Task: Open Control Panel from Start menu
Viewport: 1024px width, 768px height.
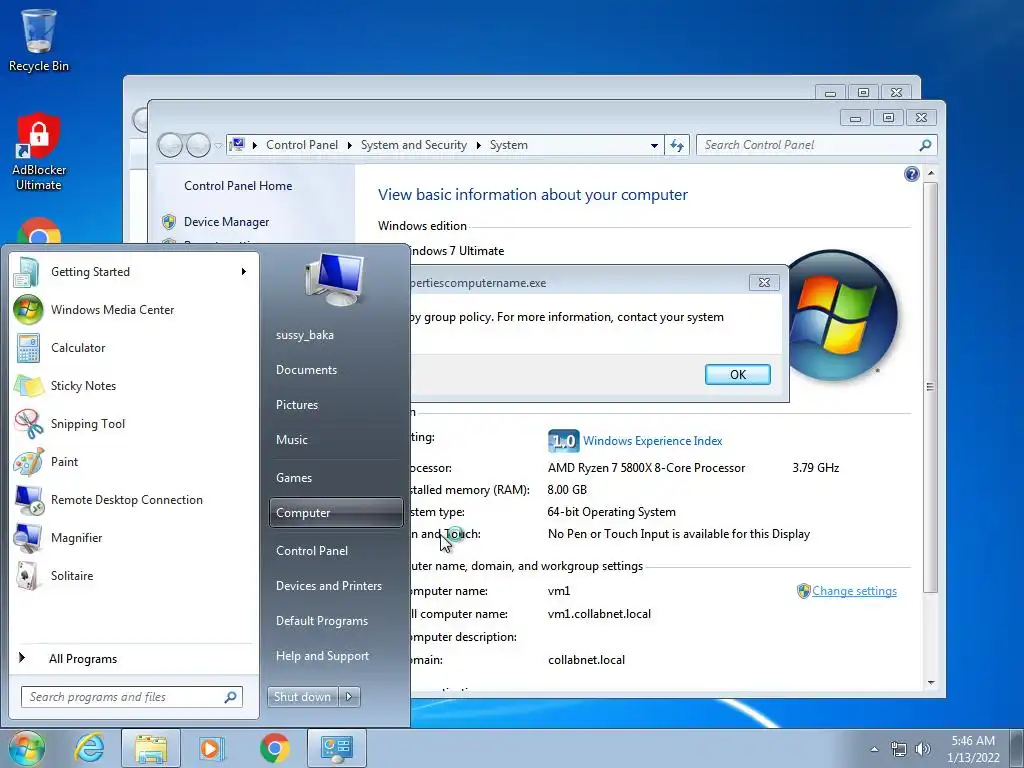Action: [x=312, y=551]
